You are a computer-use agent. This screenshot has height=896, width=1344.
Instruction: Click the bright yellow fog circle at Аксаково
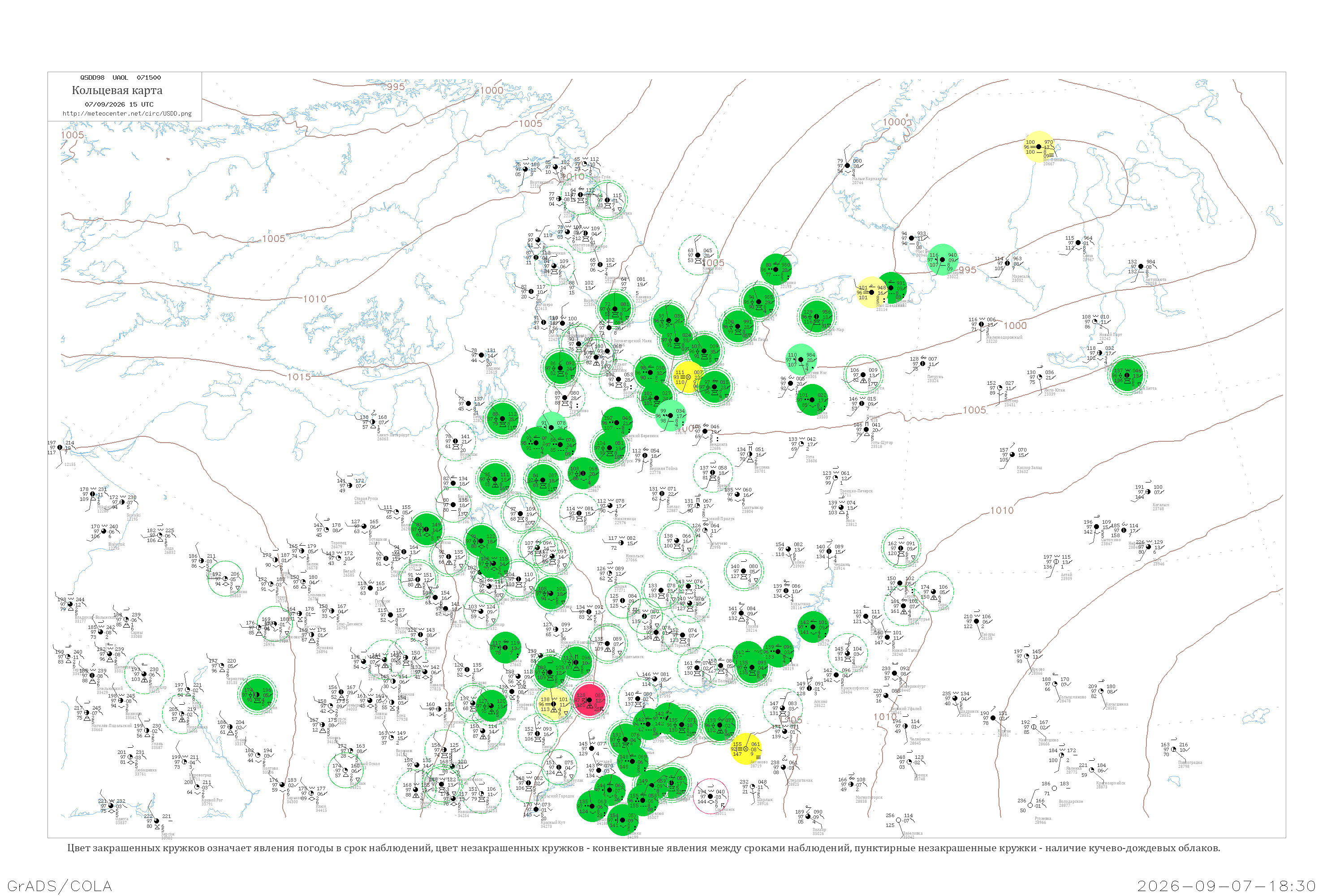click(746, 749)
